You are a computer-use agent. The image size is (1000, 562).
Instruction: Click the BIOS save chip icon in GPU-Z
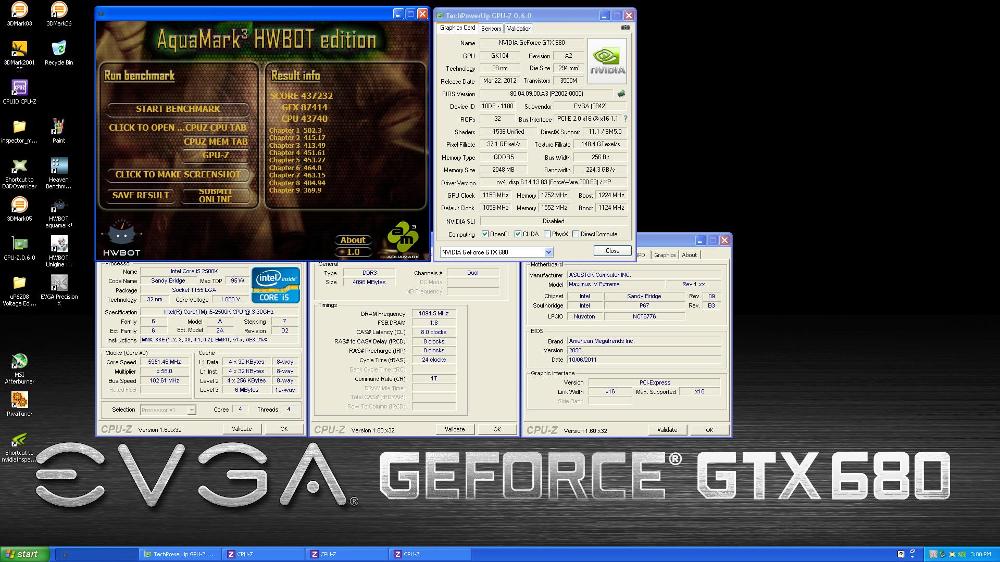click(x=621, y=94)
